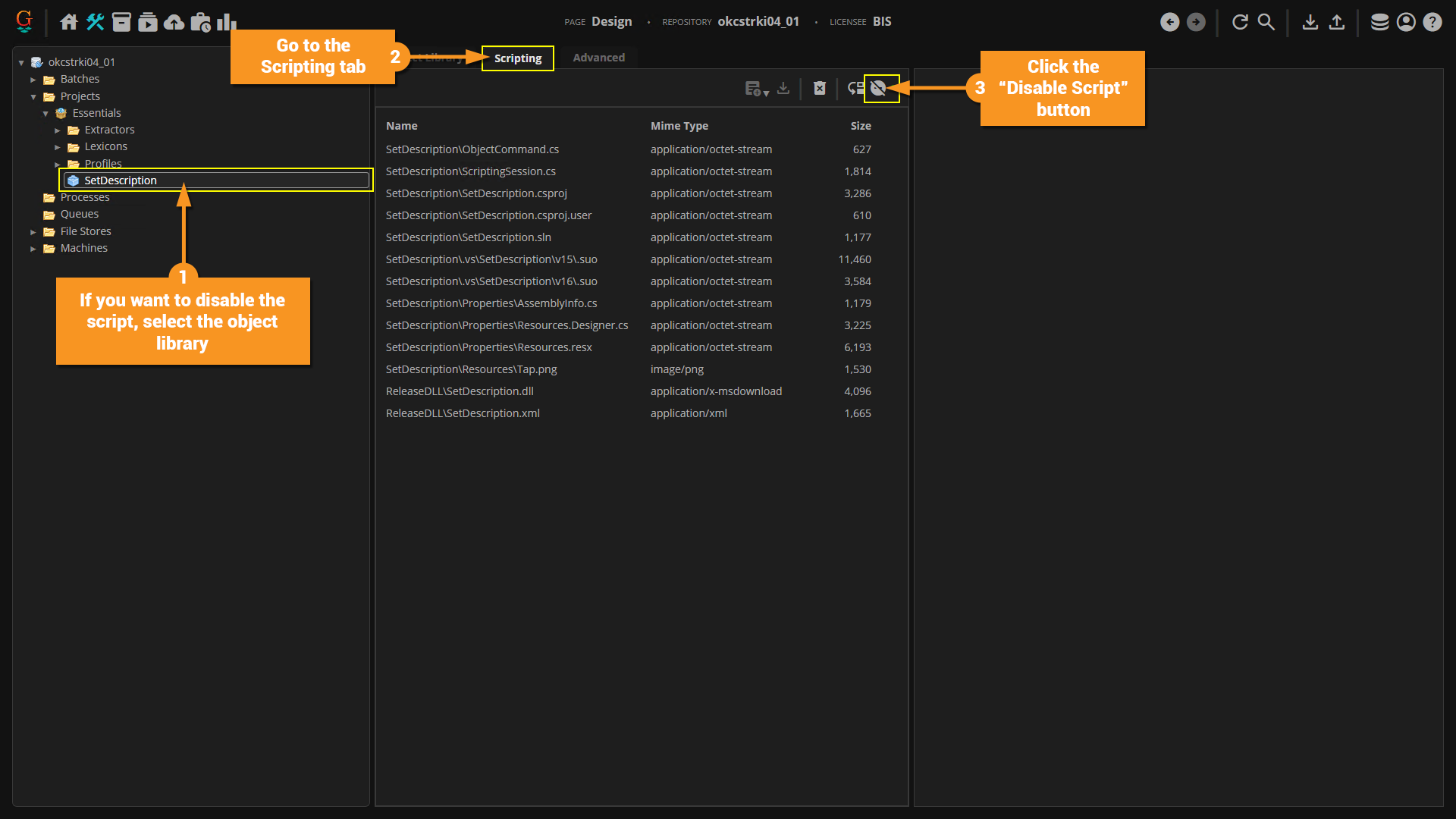Open the add file dropdown arrow

pyautogui.click(x=766, y=93)
